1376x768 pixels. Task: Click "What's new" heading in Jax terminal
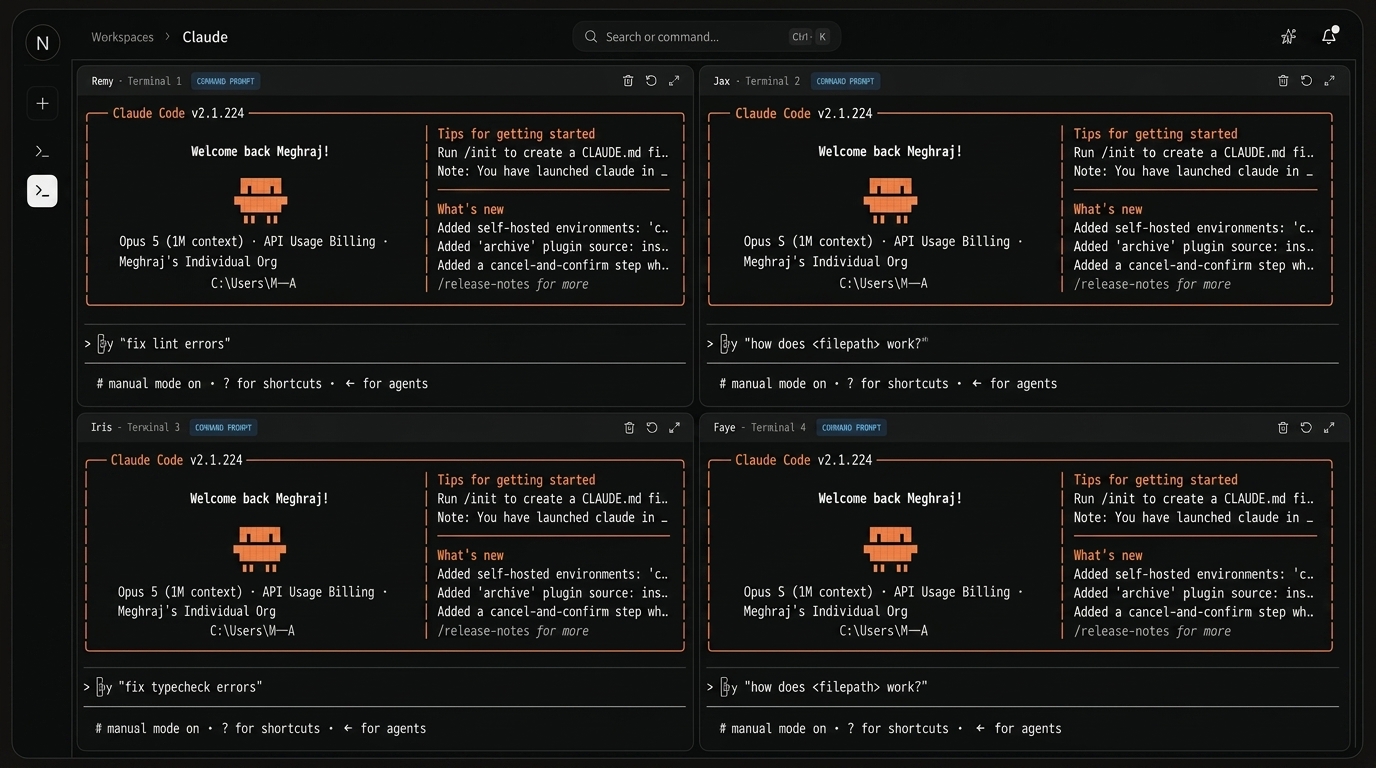(1108, 210)
